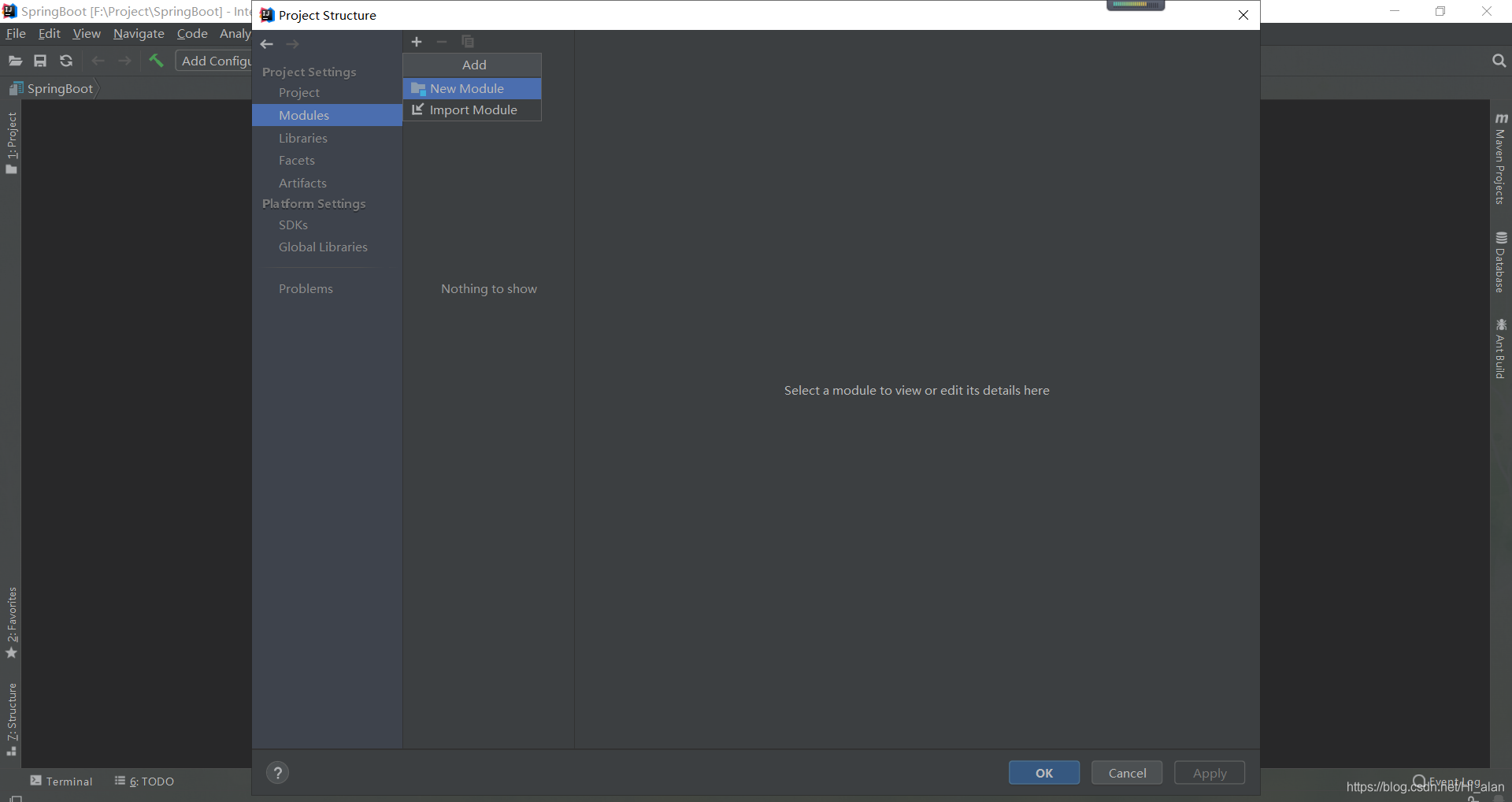Click the Apply button
The height and width of the screenshot is (802, 1512).
[x=1210, y=773]
